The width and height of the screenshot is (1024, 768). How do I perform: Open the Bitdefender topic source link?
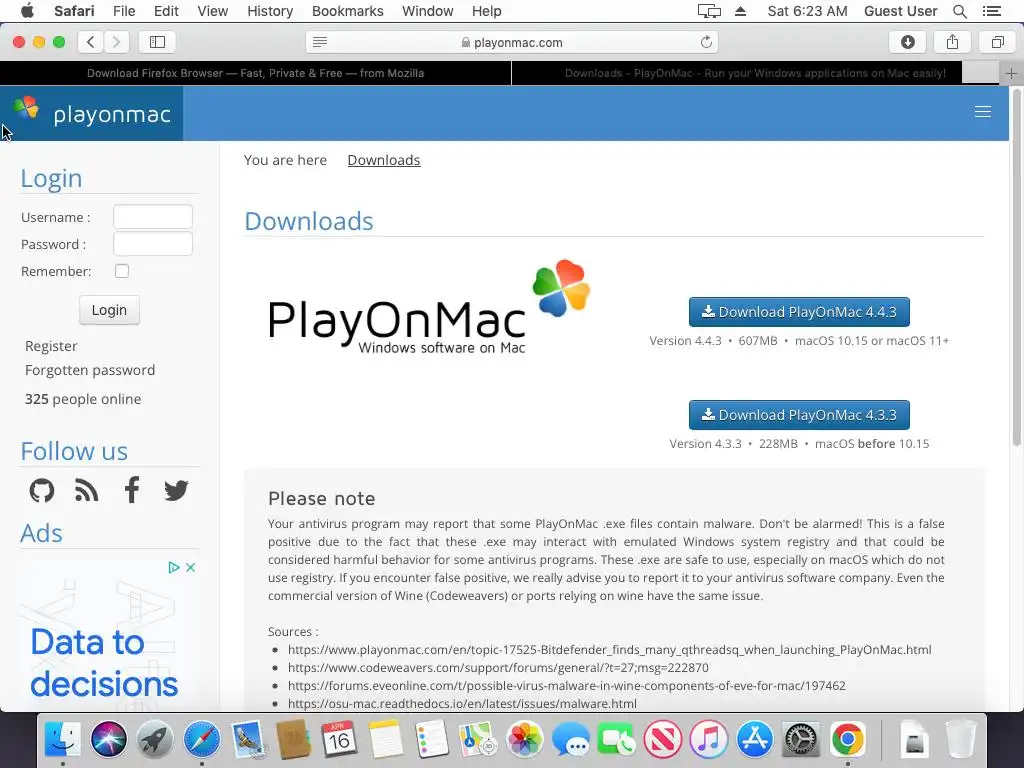coord(609,650)
